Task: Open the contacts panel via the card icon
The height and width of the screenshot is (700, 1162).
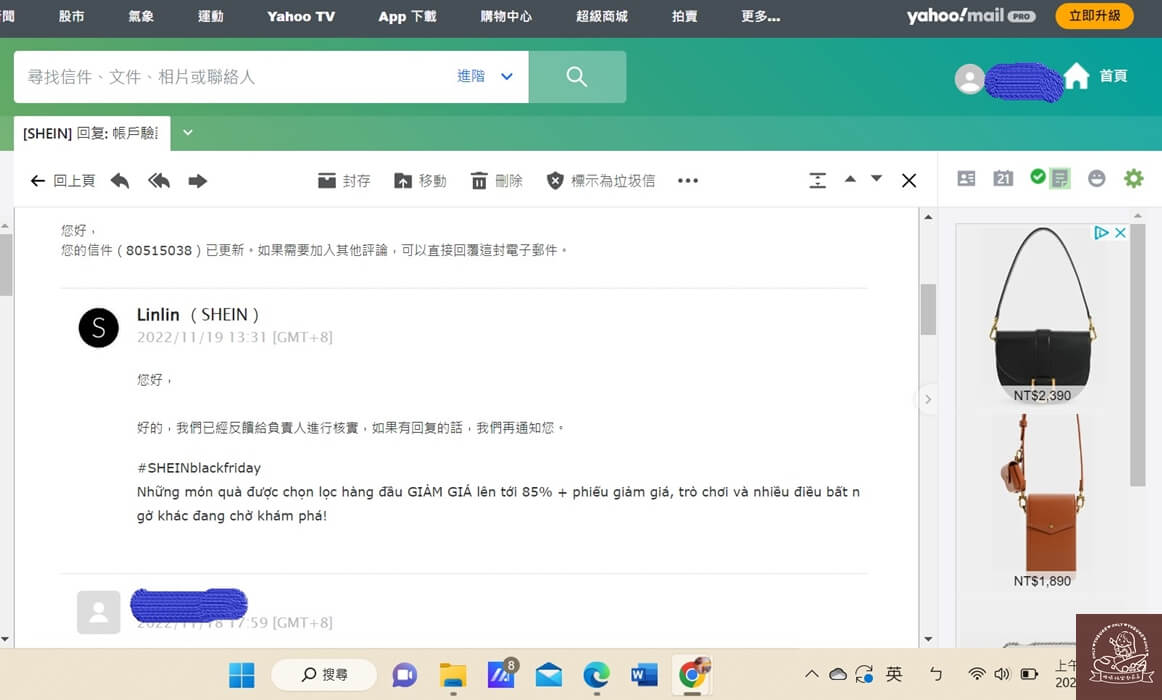Action: pyautogui.click(x=966, y=177)
